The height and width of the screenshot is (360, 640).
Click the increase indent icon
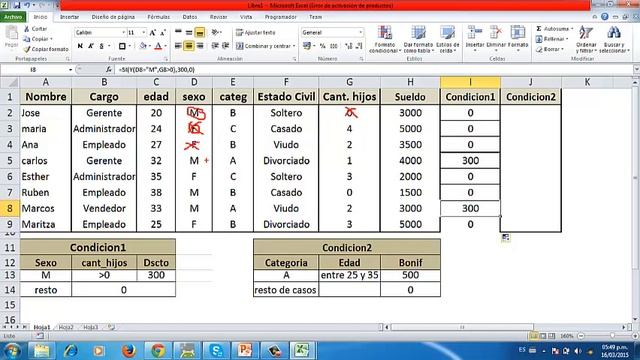click(x=225, y=46)
